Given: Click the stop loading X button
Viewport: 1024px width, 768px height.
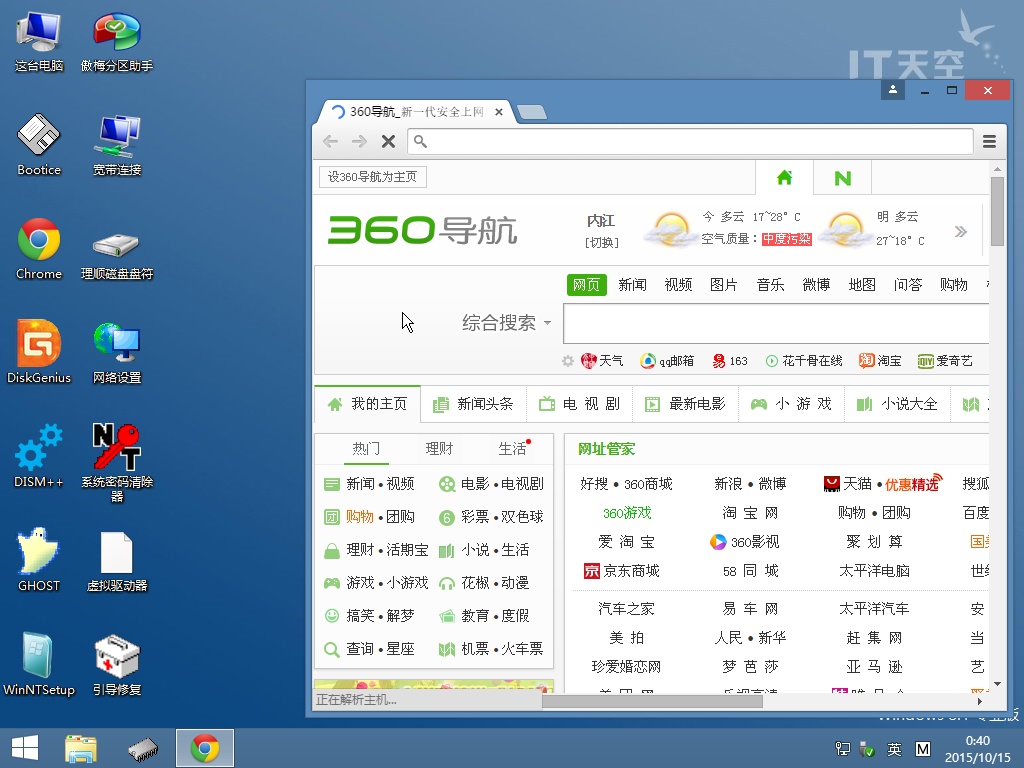Looking at the screenshot, I should tap(388, 142).
